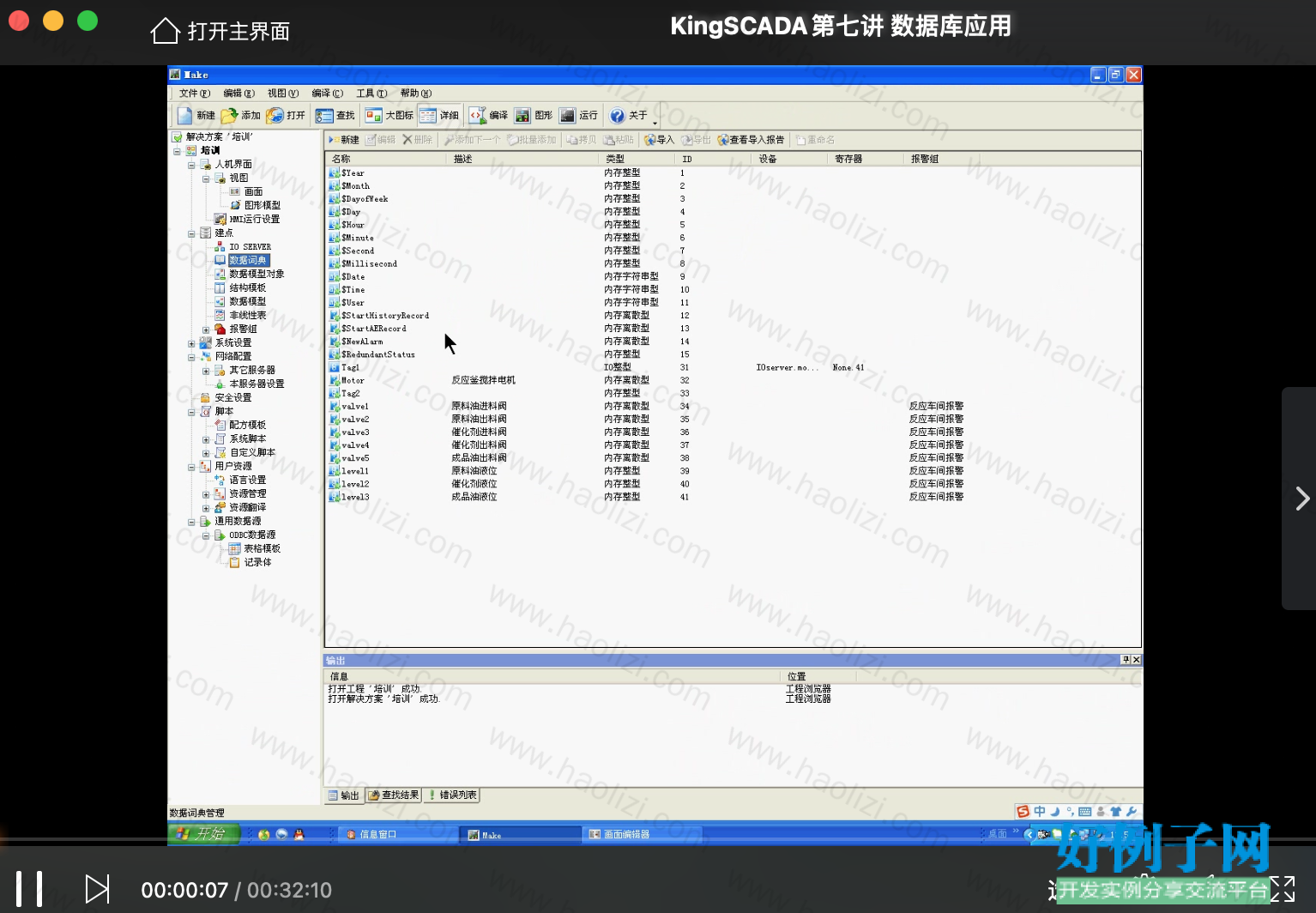This screenshot has height=913, width=1316.
Task: Collapse the 建点 tree node
Action: (191, 233)
